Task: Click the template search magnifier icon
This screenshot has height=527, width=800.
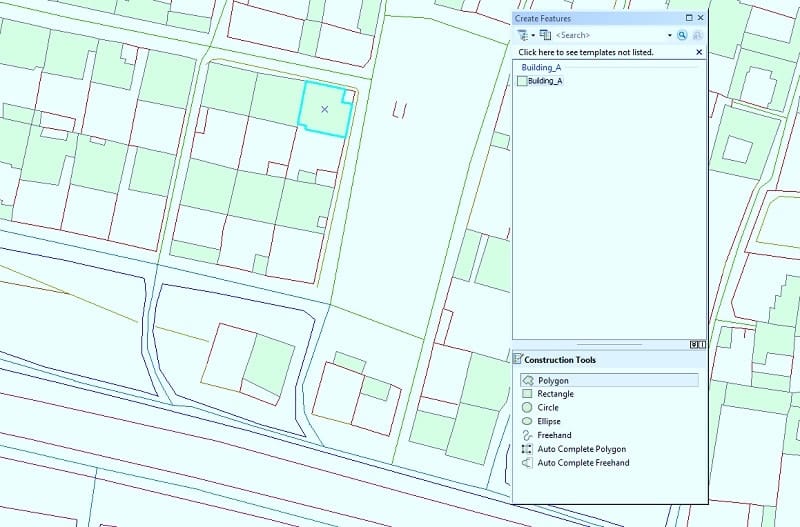Action: (x=682, y=35)
